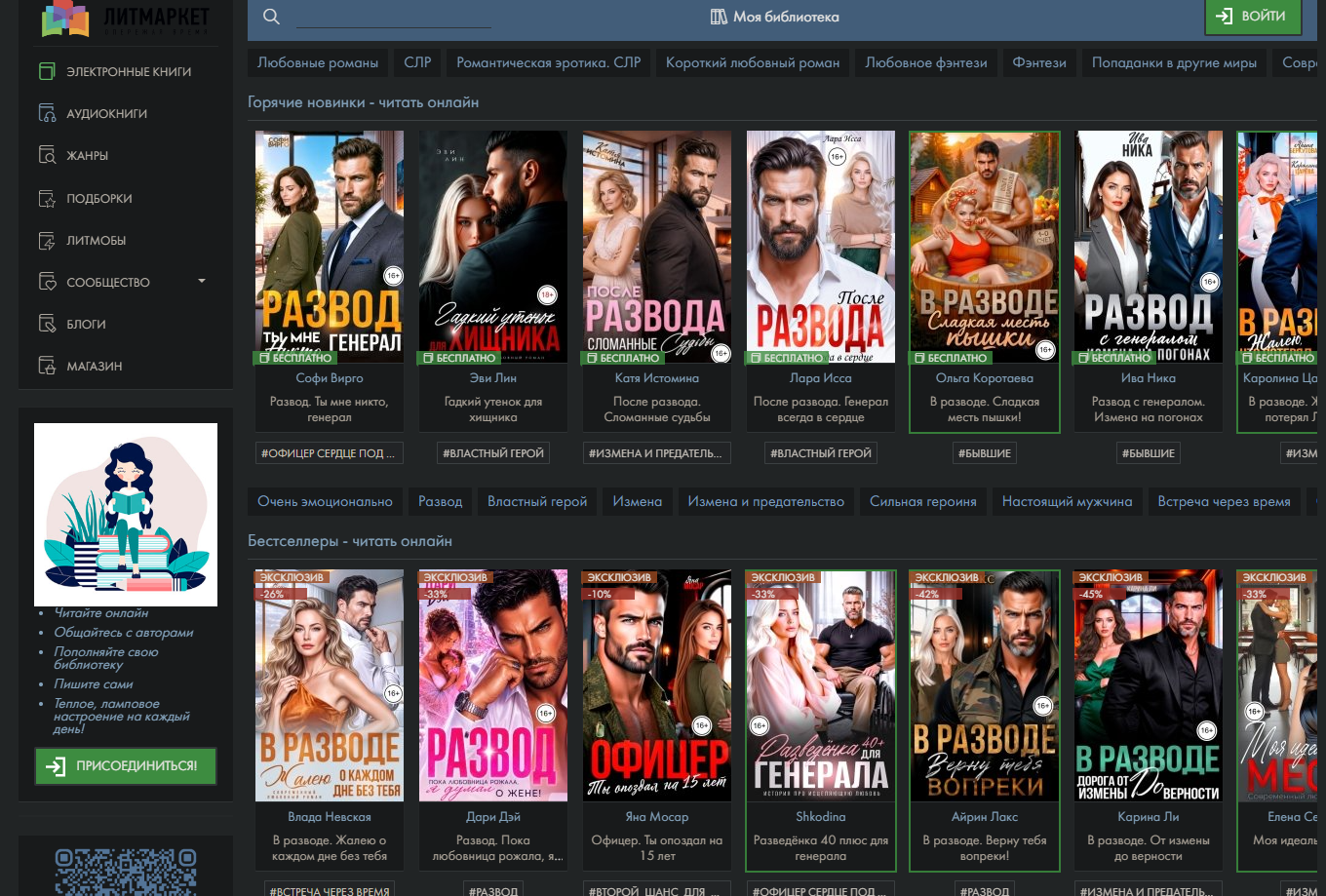1326x896 pixels.
Task: Open Бестселлеры - читать онлайн heading
Action: click(350, 541)
